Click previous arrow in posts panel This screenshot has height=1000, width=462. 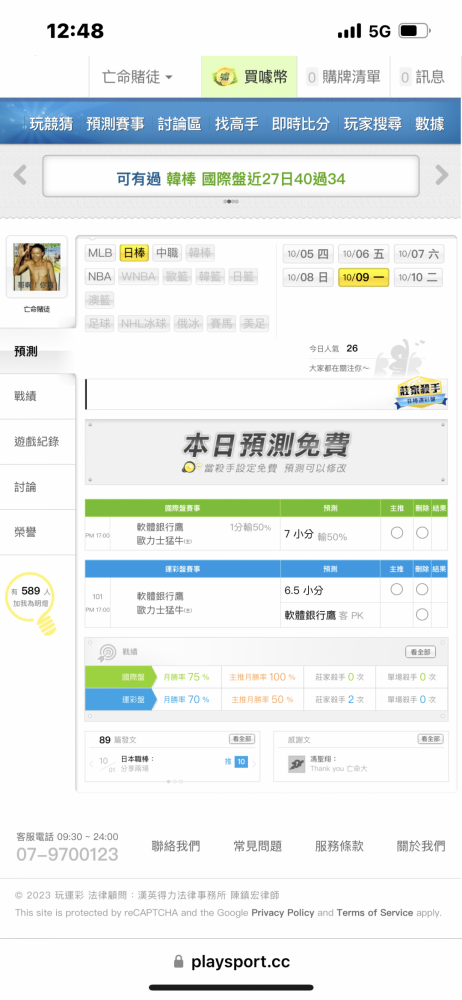pos(91,763)
